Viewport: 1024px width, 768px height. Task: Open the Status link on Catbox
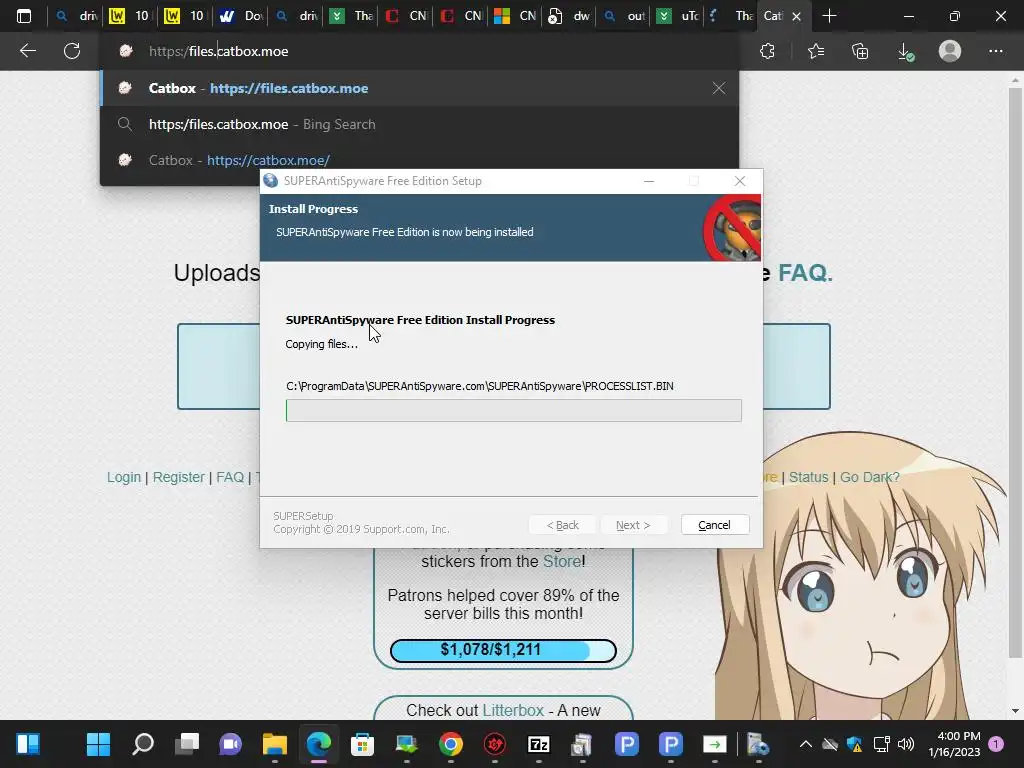click(808, 477)
